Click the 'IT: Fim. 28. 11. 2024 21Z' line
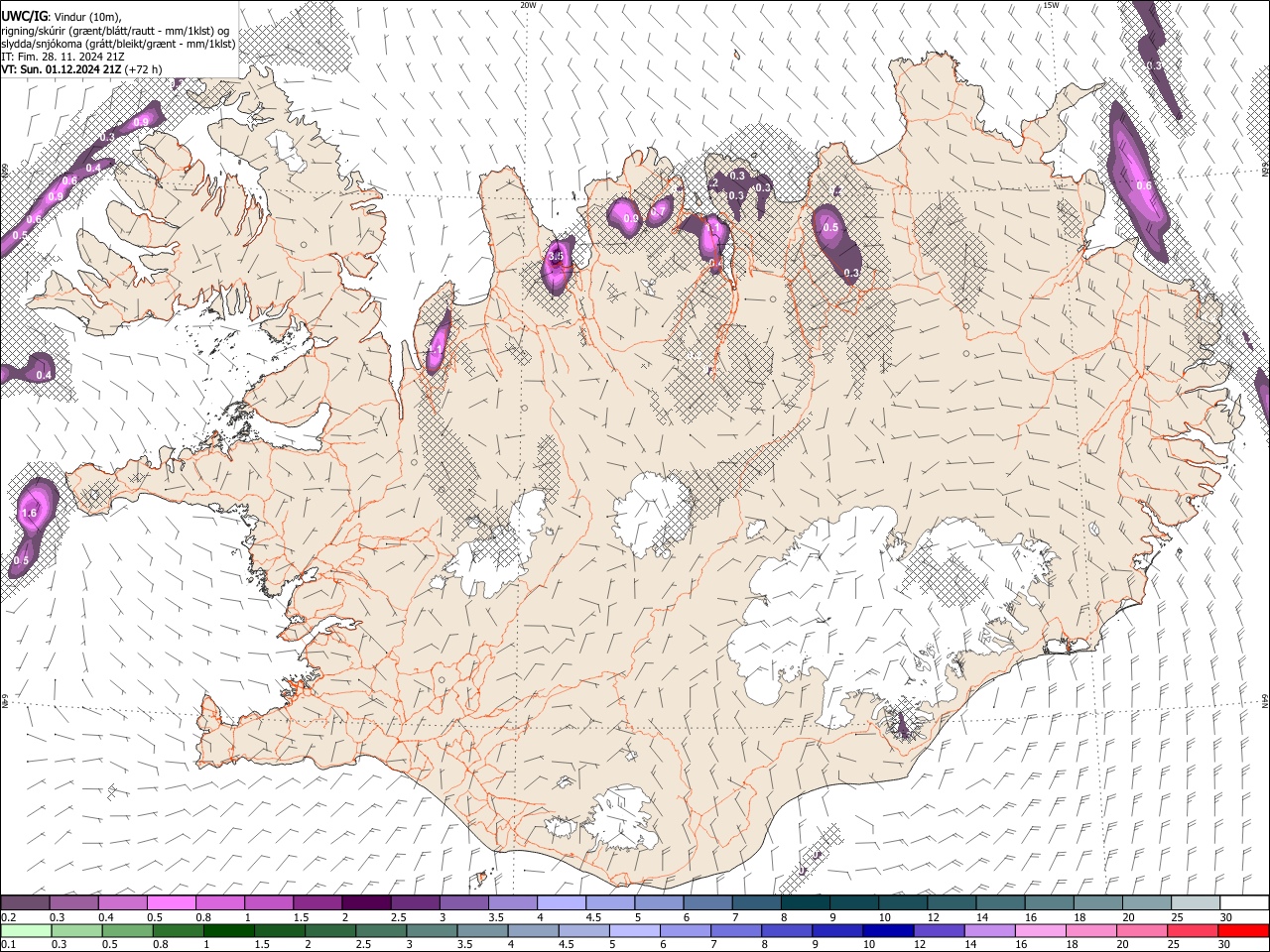Screen dimensions: 1270x952 (x=63, y=57)
